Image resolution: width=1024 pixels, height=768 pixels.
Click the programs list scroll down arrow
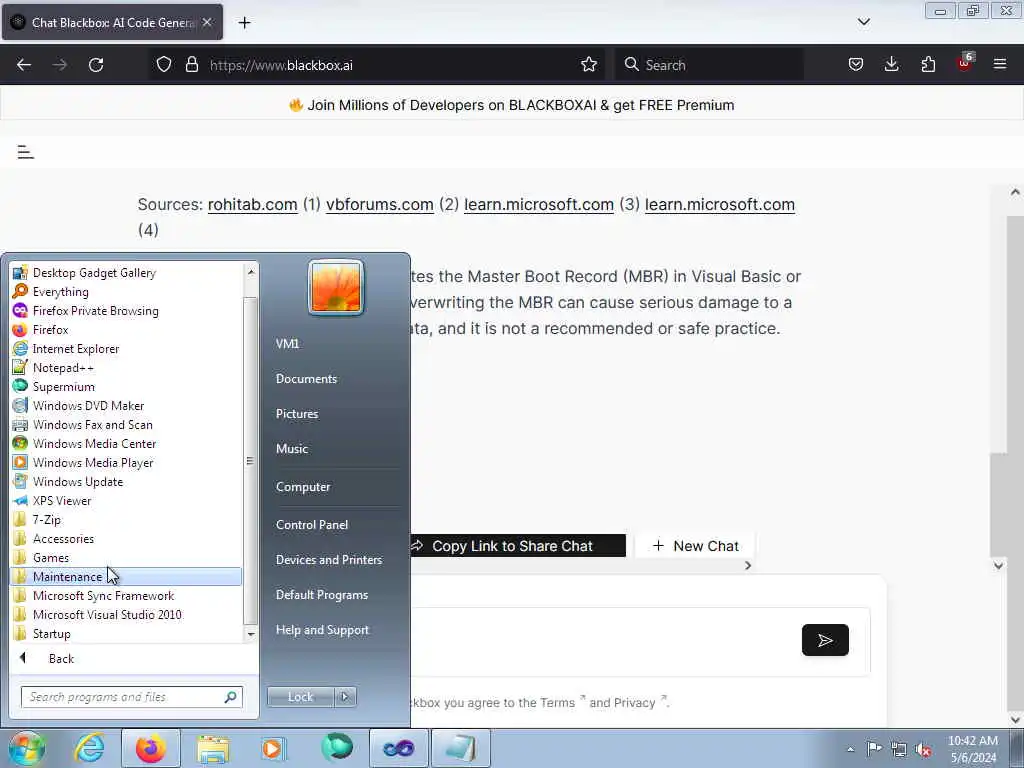tap(251, 634)
